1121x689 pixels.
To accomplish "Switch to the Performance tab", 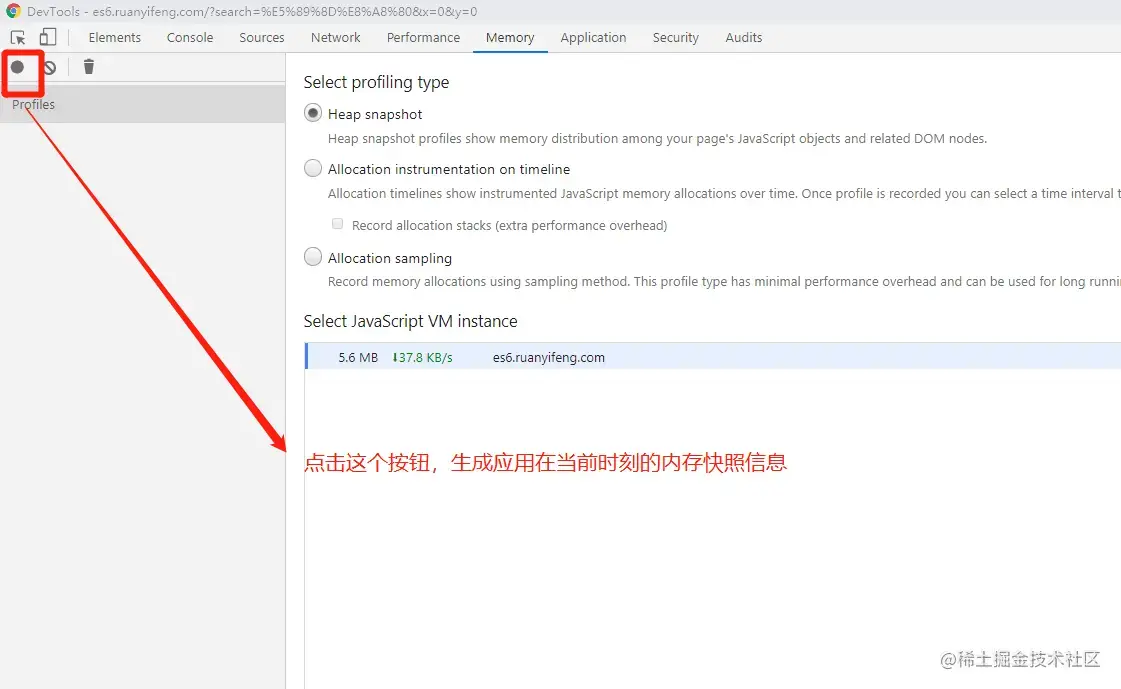I will point(423,38).
